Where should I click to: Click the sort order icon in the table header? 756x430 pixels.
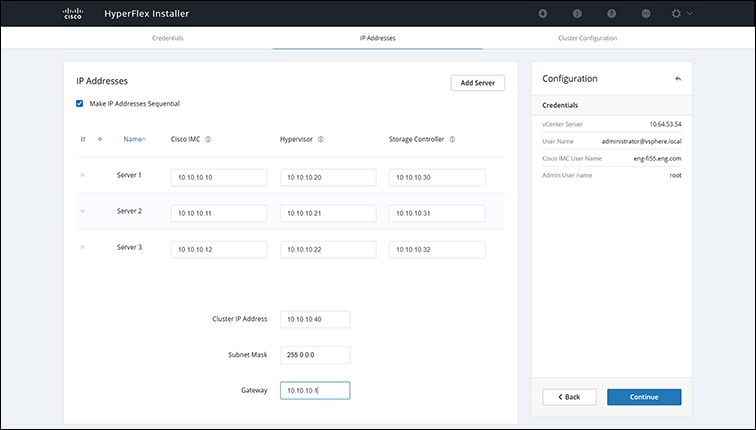tap(83, 139)
